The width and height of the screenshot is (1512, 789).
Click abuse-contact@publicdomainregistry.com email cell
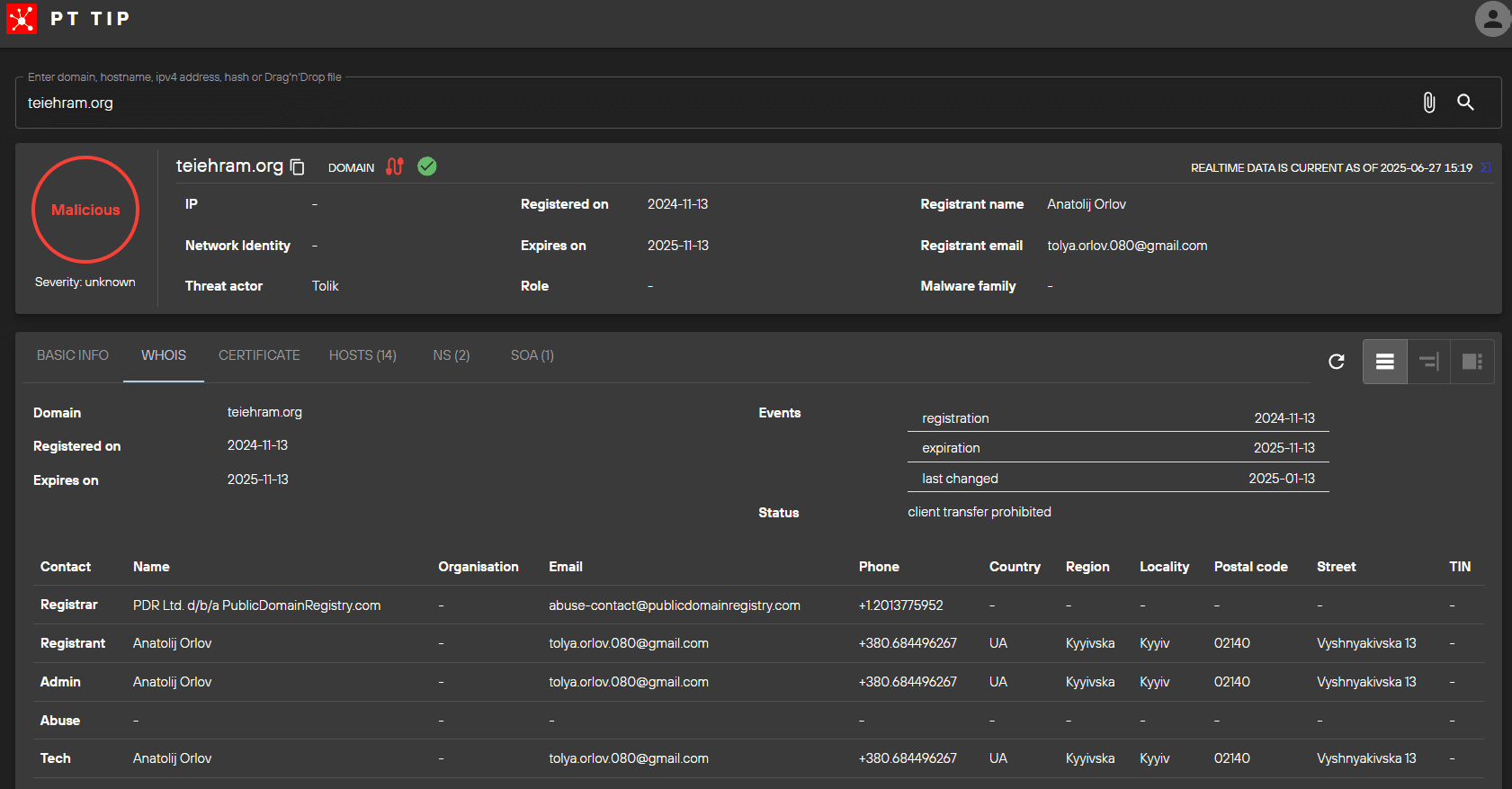pyautogui.click(x=675, y=605)
